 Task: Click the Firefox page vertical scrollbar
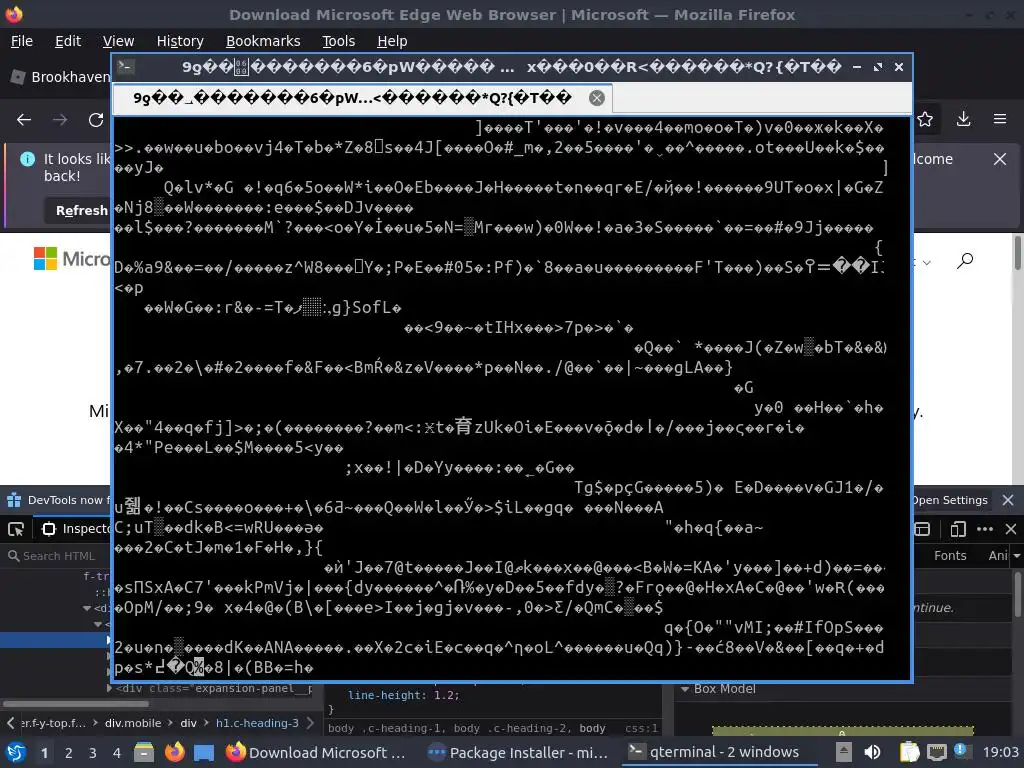coord(1017,251)
